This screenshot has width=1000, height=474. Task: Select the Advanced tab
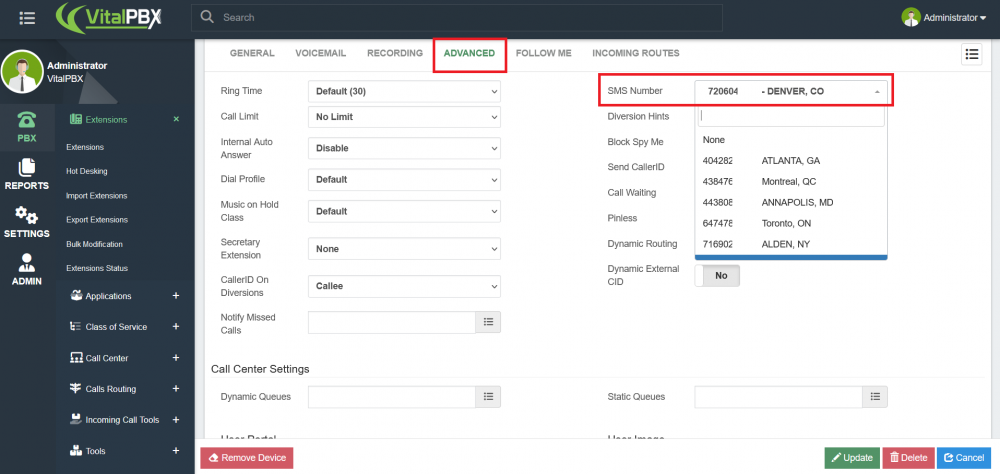coord(469,54)
